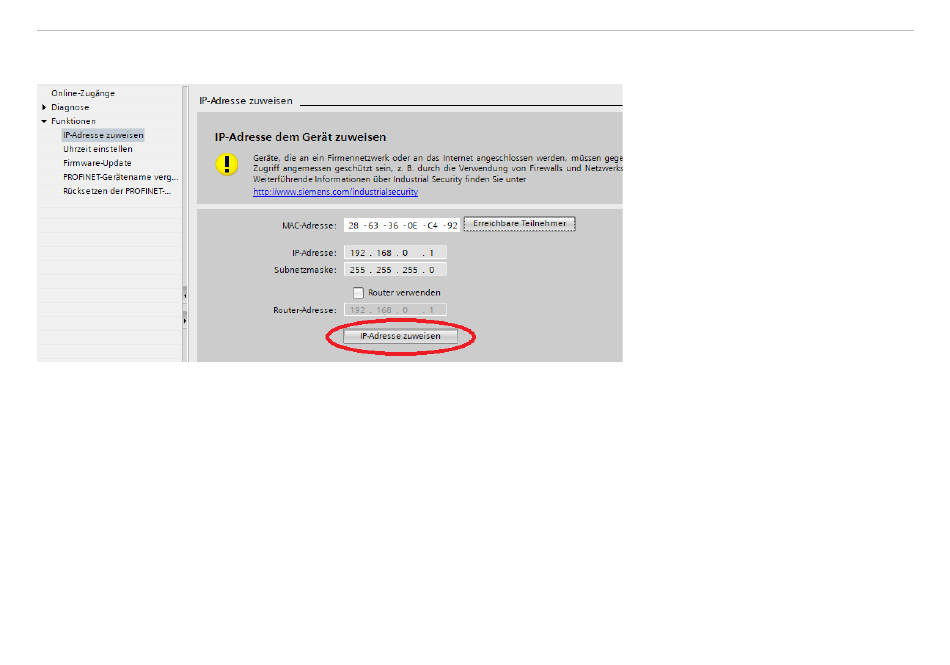Click the upper splitter collapse arrow

[x=185, y=295]
